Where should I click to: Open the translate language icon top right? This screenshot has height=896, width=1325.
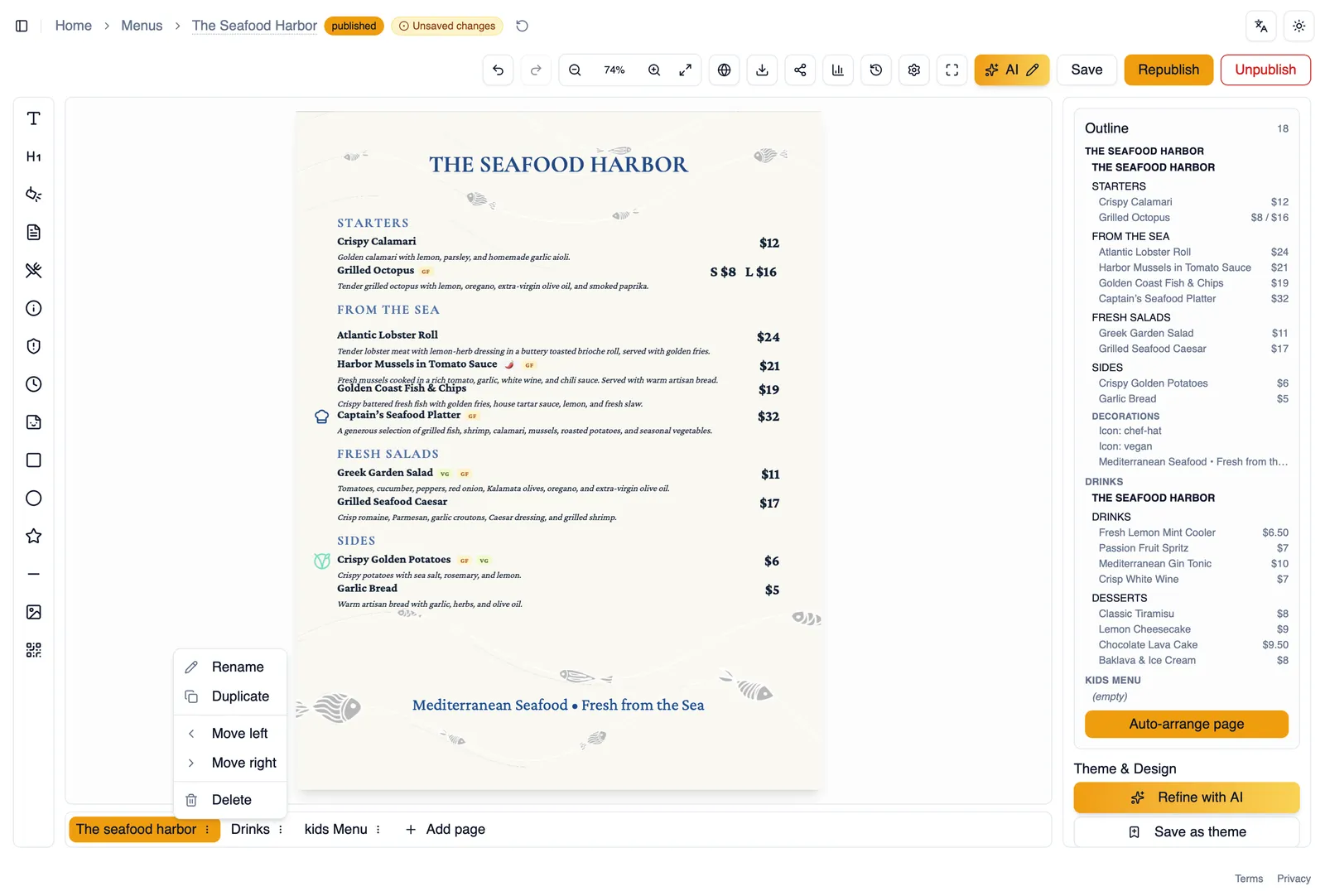[x=1261, y=26]
